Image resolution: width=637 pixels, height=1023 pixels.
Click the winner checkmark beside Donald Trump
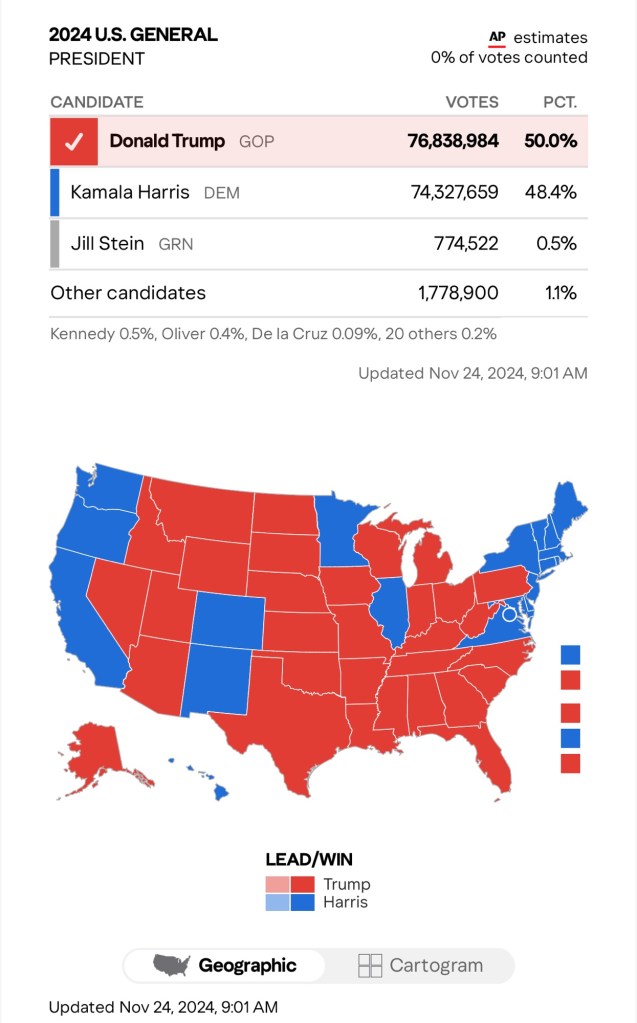[73, 141]
